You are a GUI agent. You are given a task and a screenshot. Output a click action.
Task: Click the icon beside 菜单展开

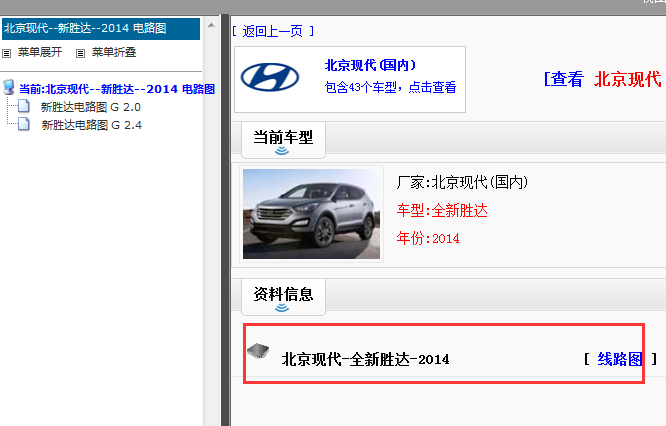tap(6, 54)
